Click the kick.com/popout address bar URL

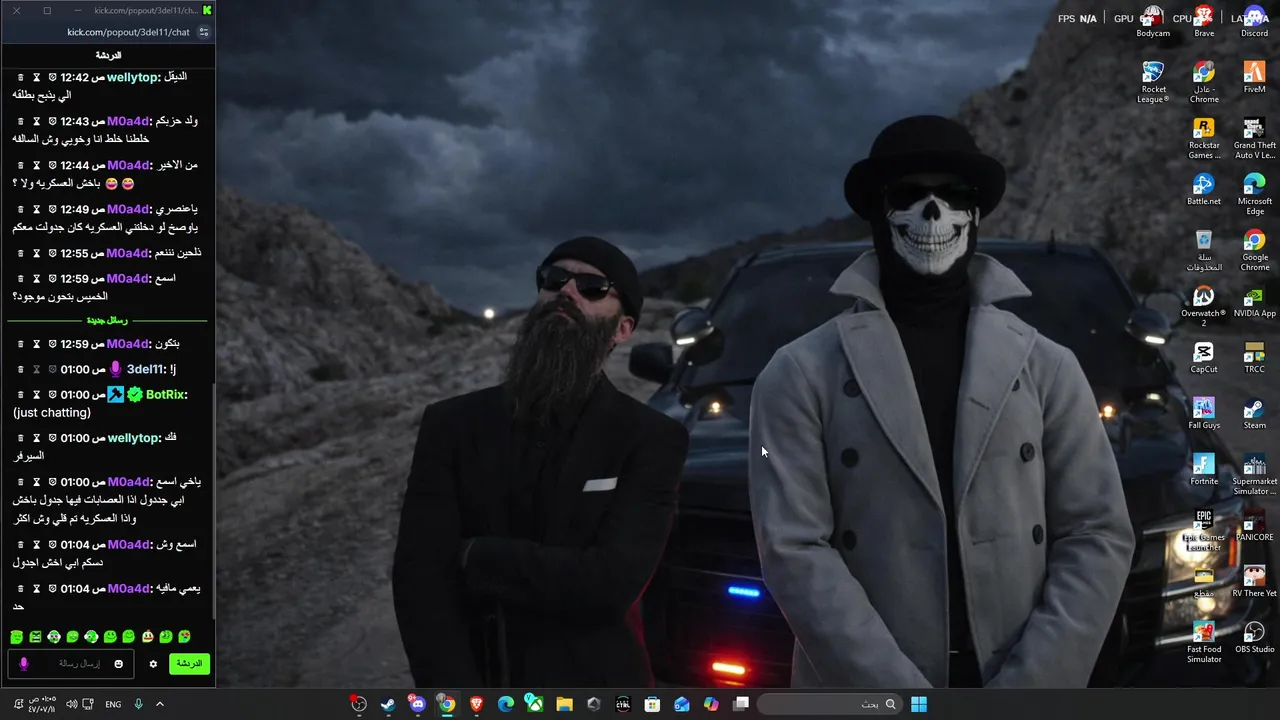[x=128, y=32]
